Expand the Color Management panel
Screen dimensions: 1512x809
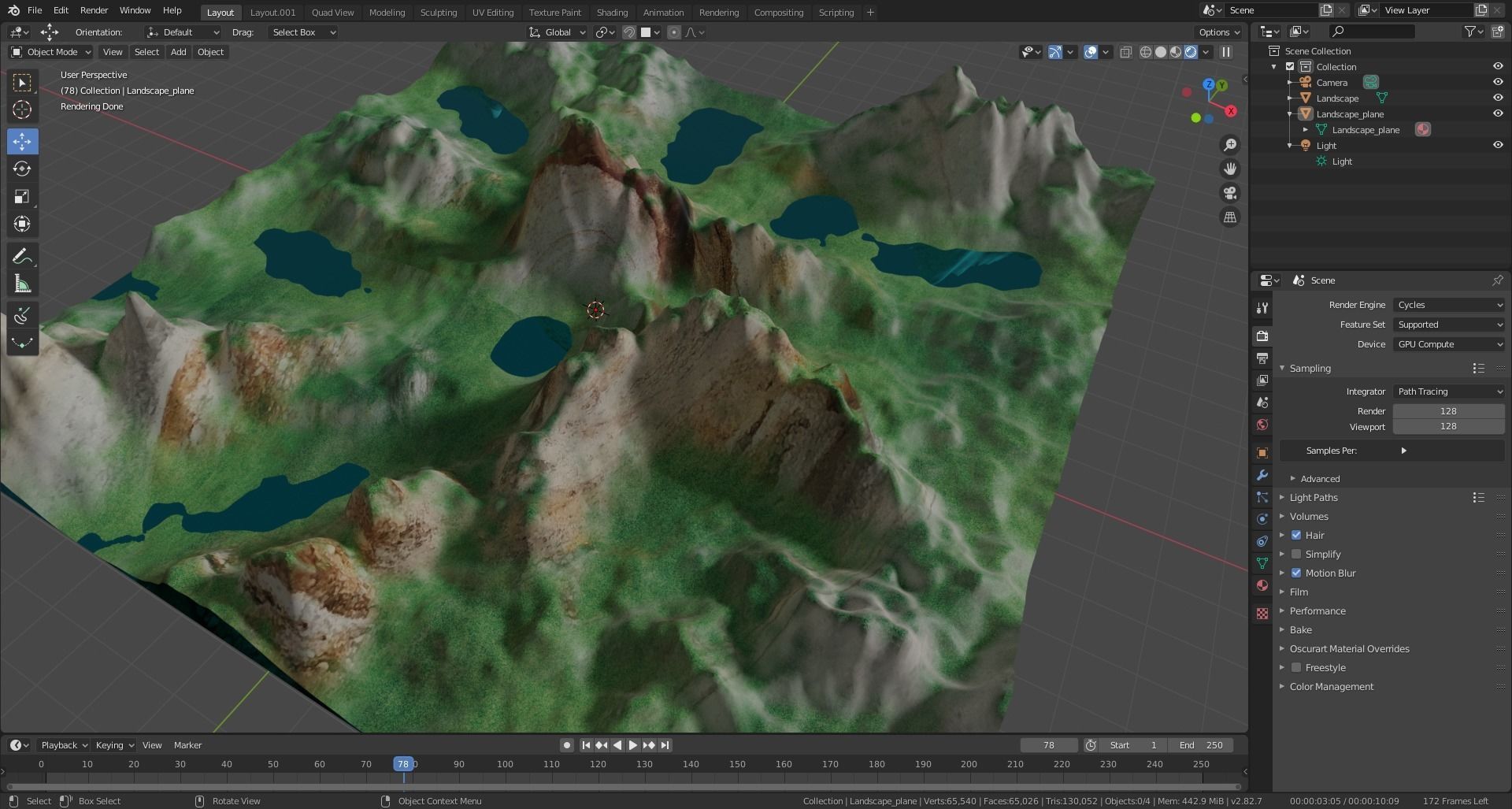[x=1331, y=687]
